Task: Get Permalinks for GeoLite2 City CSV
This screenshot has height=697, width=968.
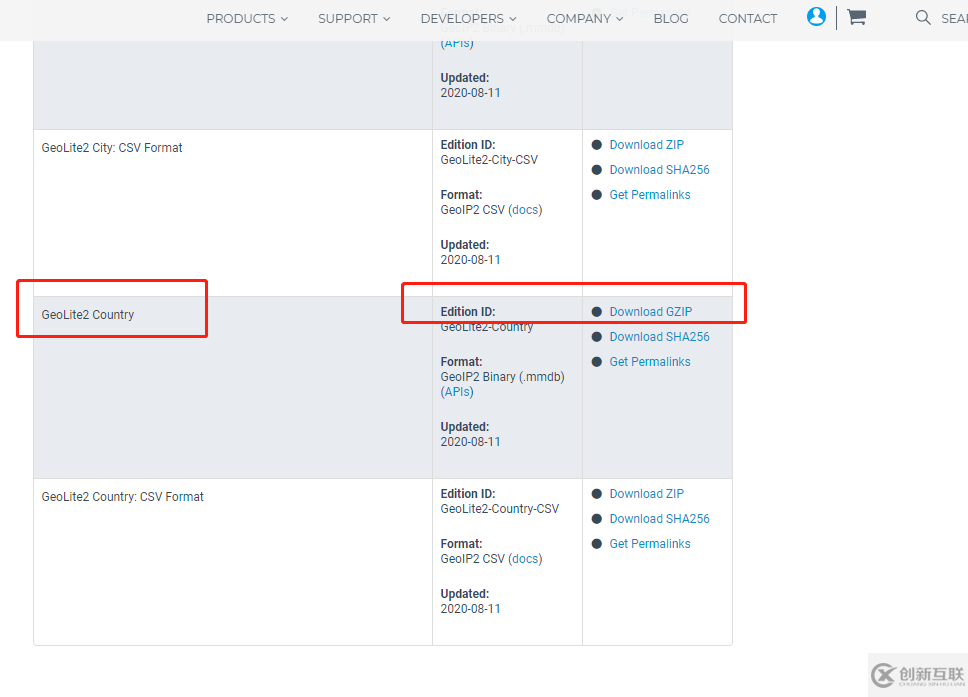Action: click(x=649, y=194)
